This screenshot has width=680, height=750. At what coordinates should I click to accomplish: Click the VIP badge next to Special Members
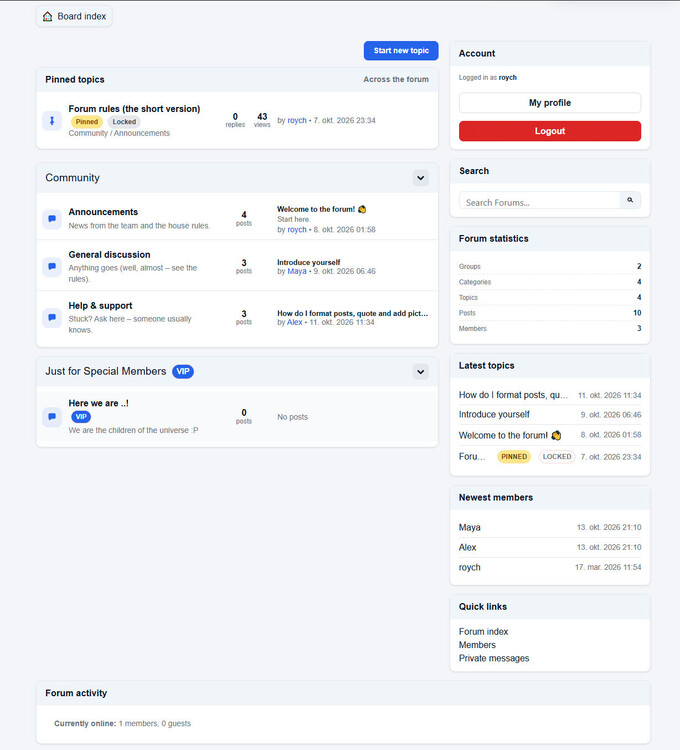coord(183,371)
